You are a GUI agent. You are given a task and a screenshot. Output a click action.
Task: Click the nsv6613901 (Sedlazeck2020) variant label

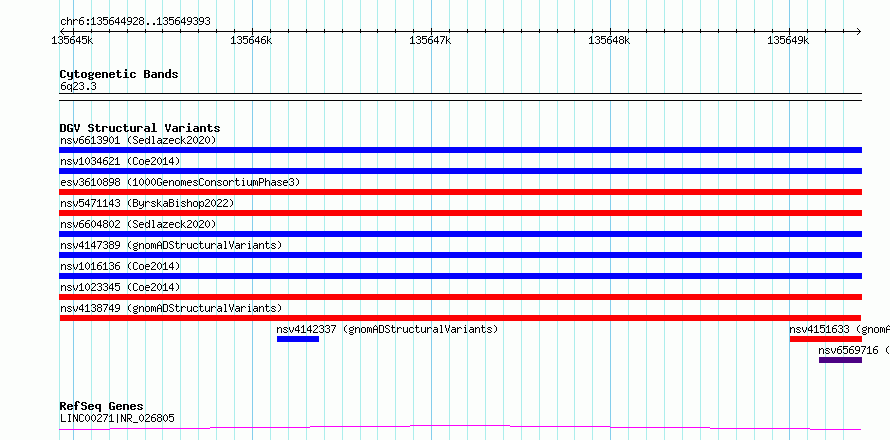pos(138,140)
